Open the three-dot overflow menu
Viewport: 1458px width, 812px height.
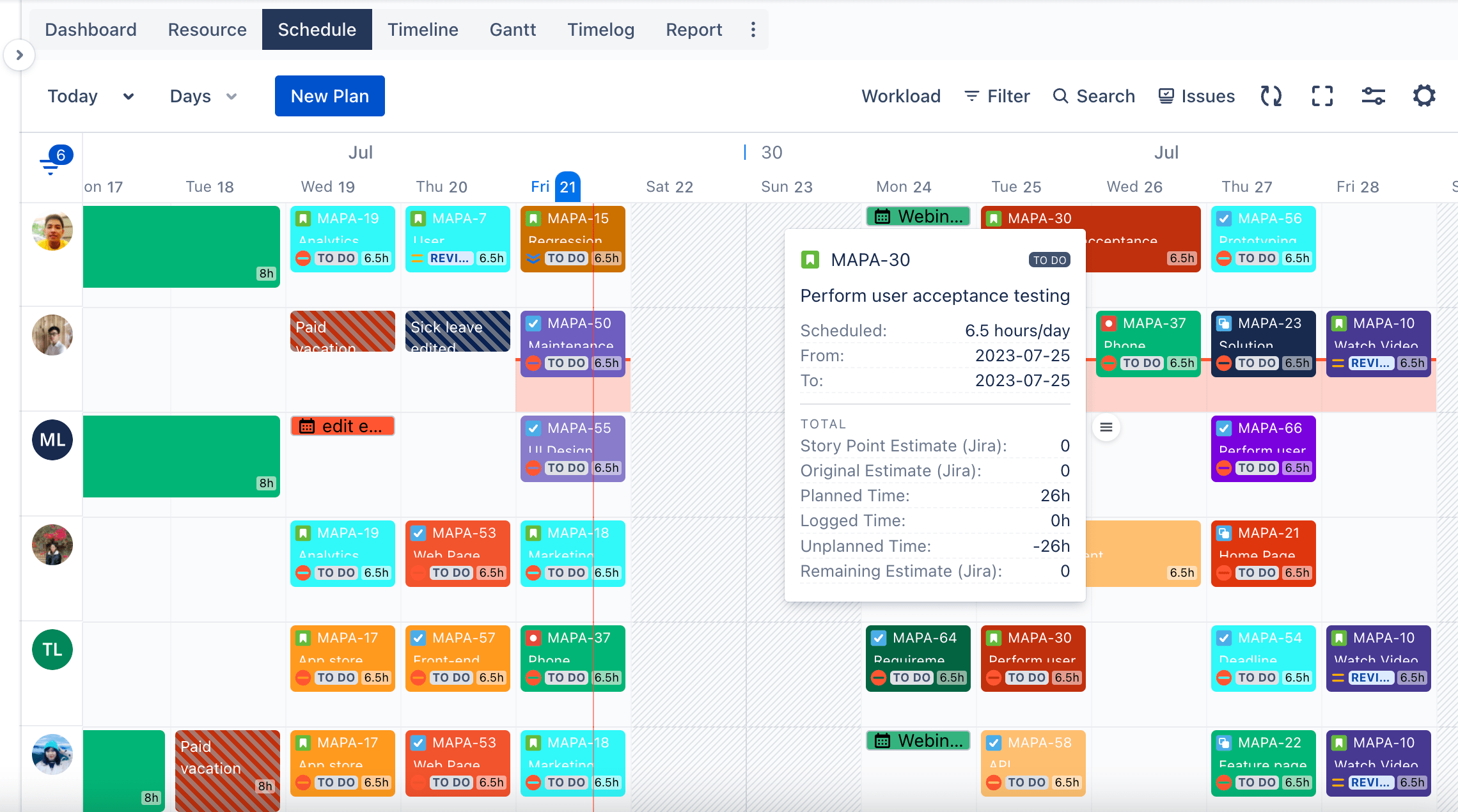point(753,29)
